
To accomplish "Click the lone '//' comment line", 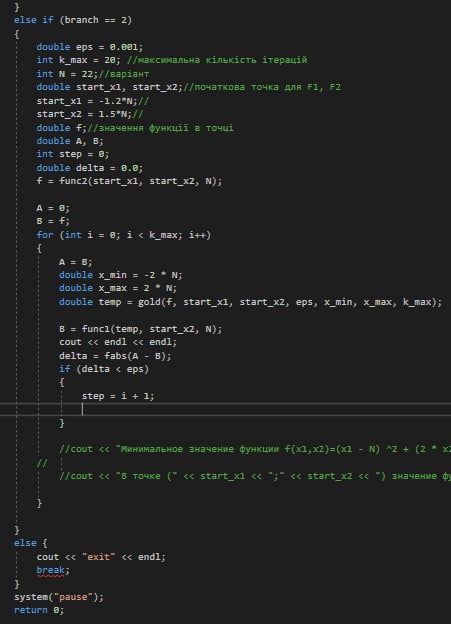I will coord(42,463).
